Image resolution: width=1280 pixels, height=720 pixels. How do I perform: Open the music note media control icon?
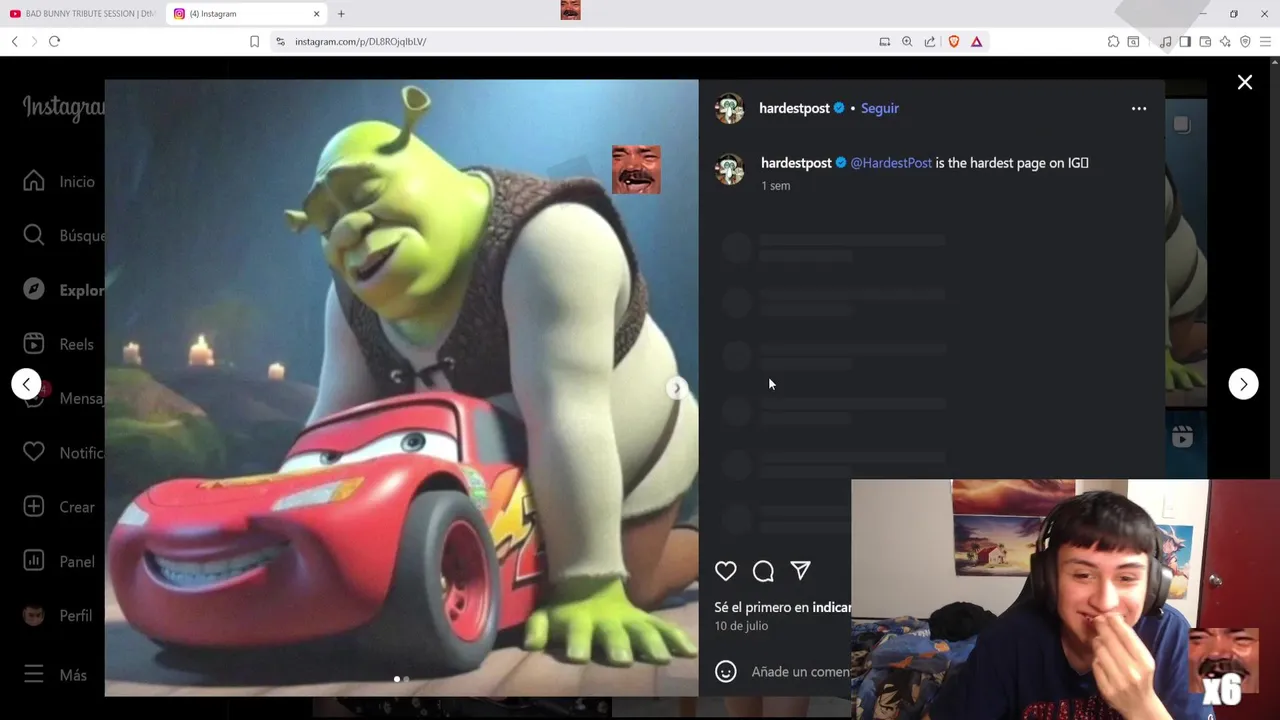click(1165, 41)
